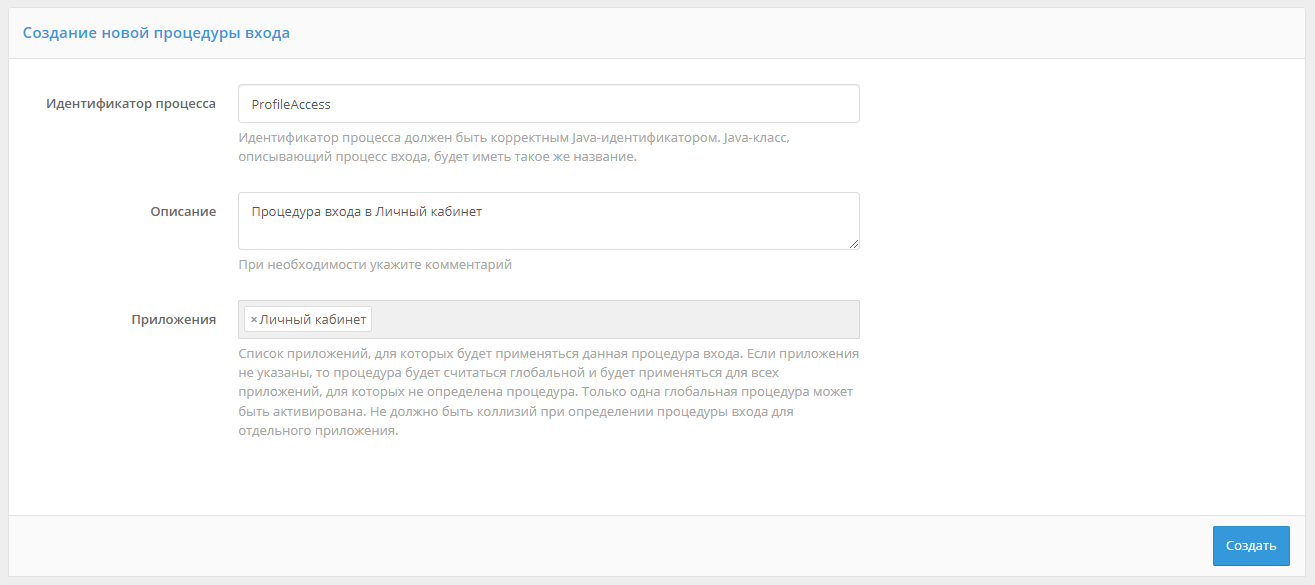Click the applications list explanation paragraph

click(548, 392)
